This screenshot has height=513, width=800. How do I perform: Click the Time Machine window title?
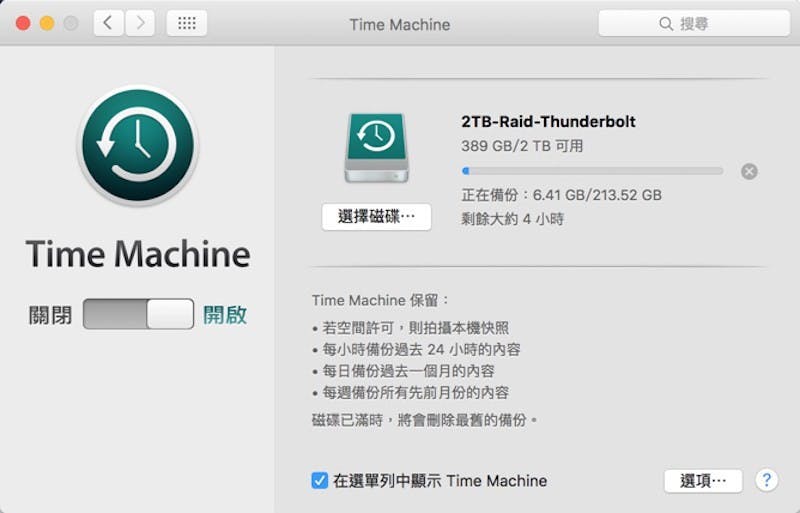tap(400, 25)
